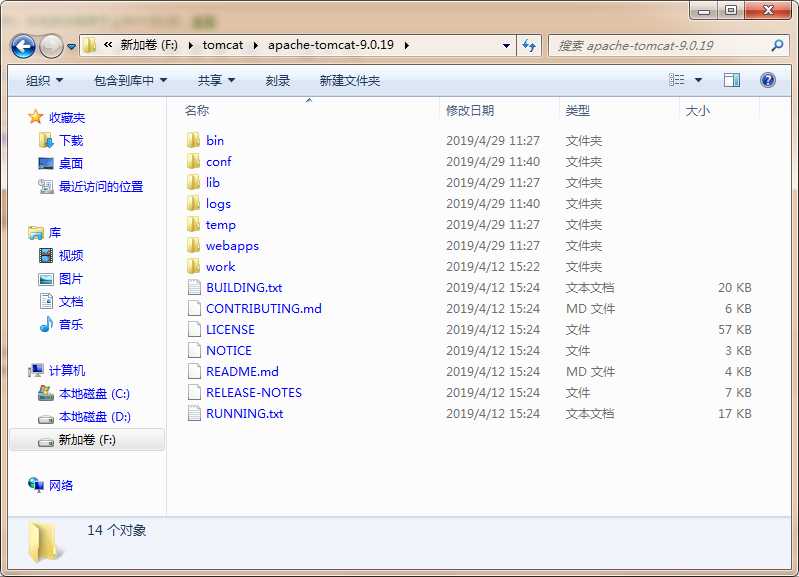Viewport: 799px width, 577px height.
Task: Open 本地磁盘 (D:) drive
Action: point(95,417)
